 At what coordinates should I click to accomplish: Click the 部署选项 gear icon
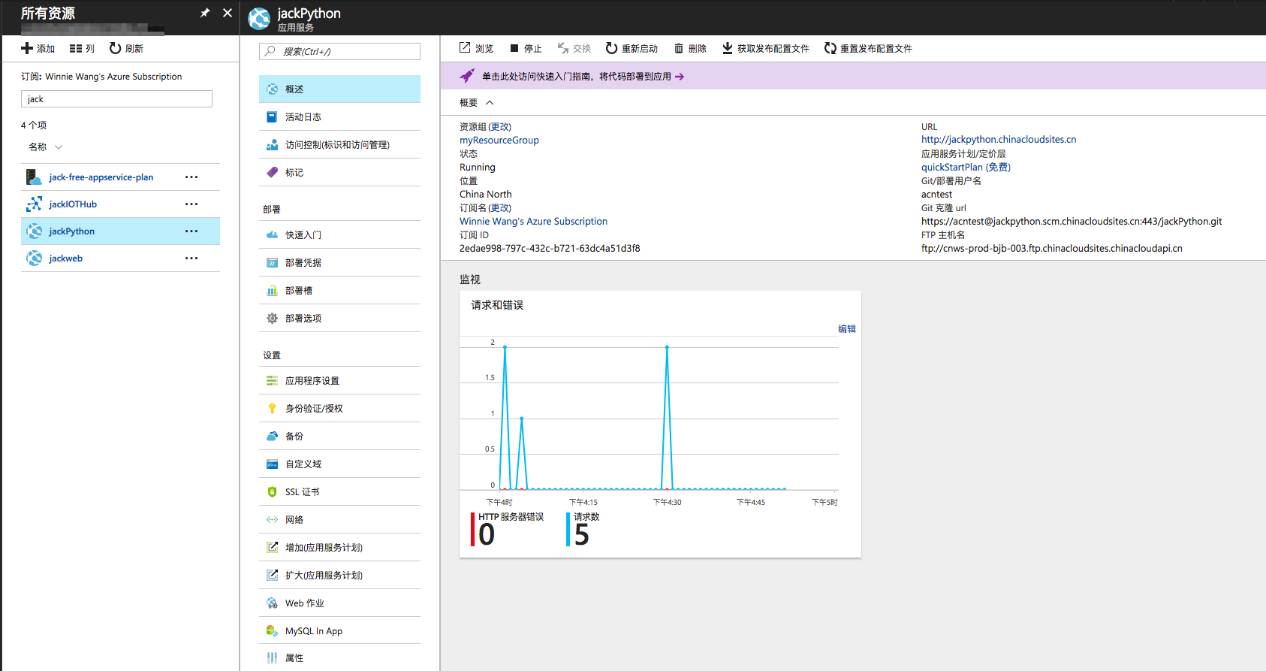[272, 318]
